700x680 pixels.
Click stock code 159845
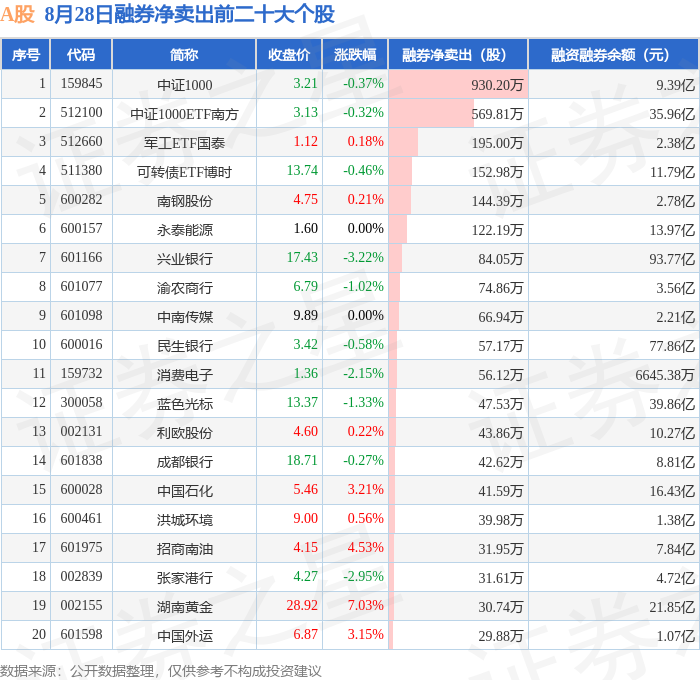[x=81, y=83]
